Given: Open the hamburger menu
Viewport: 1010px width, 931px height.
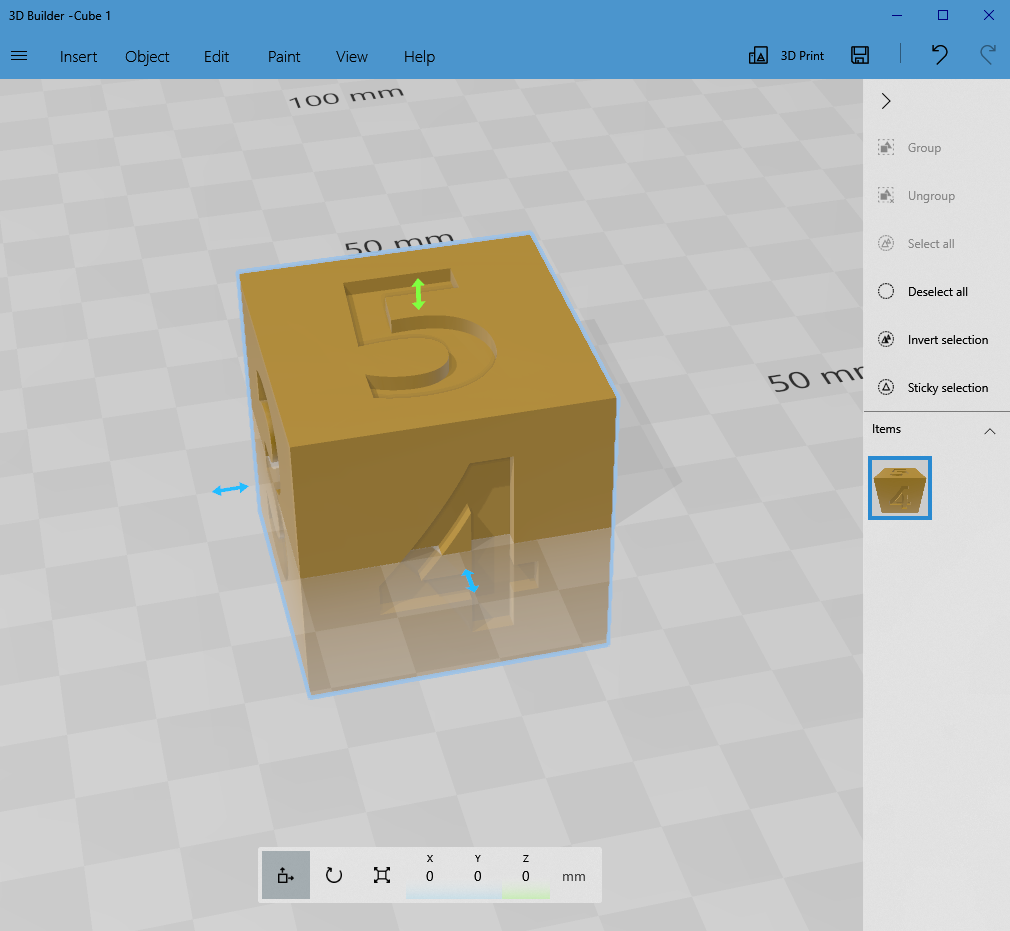Looking at the screenshot, I should coord(19,56).
